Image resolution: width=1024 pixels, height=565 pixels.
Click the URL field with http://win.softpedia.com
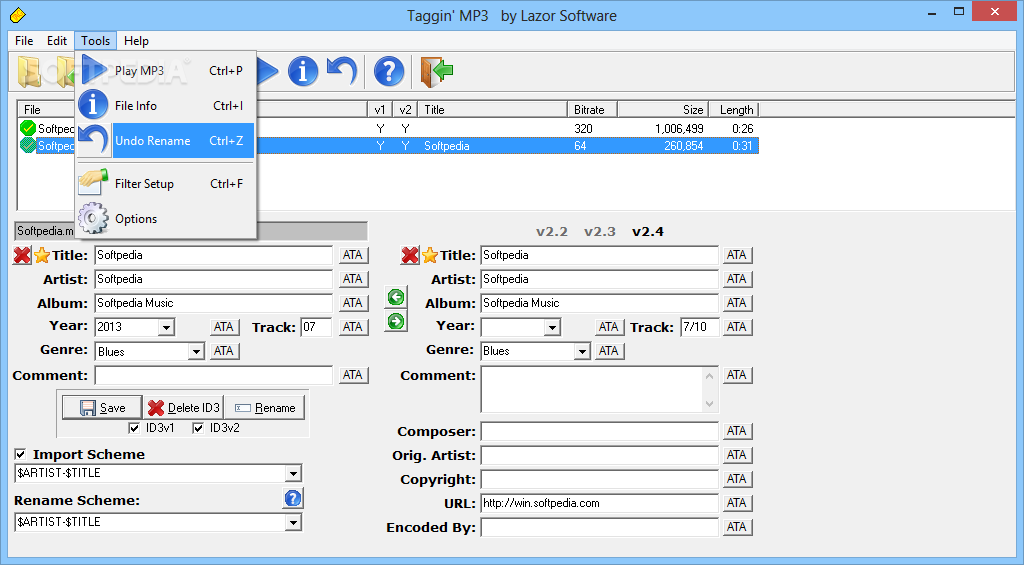pyautogui.click(x=600, y=503)
